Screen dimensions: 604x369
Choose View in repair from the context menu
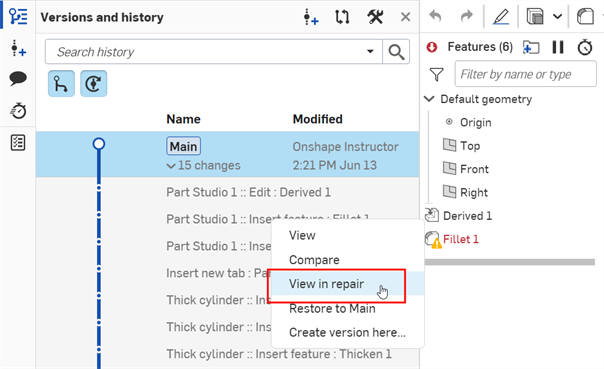pos(326,284)
